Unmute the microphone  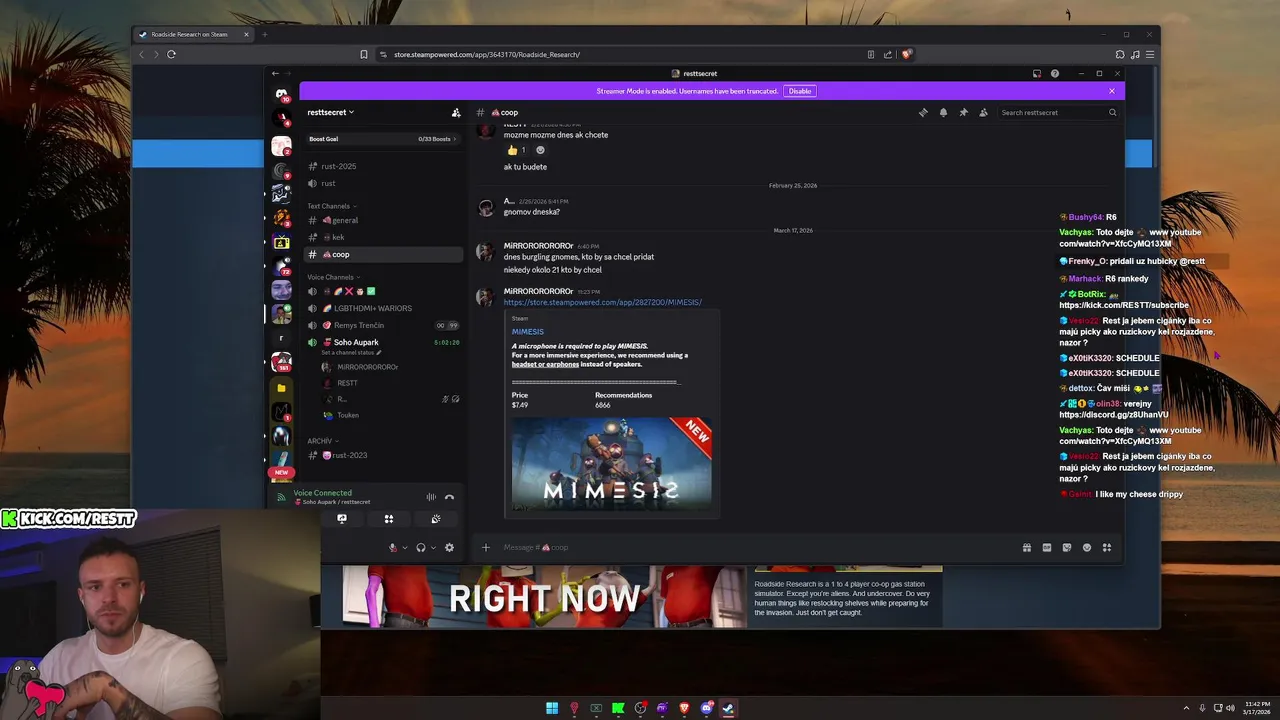click(x=393, y=547)
